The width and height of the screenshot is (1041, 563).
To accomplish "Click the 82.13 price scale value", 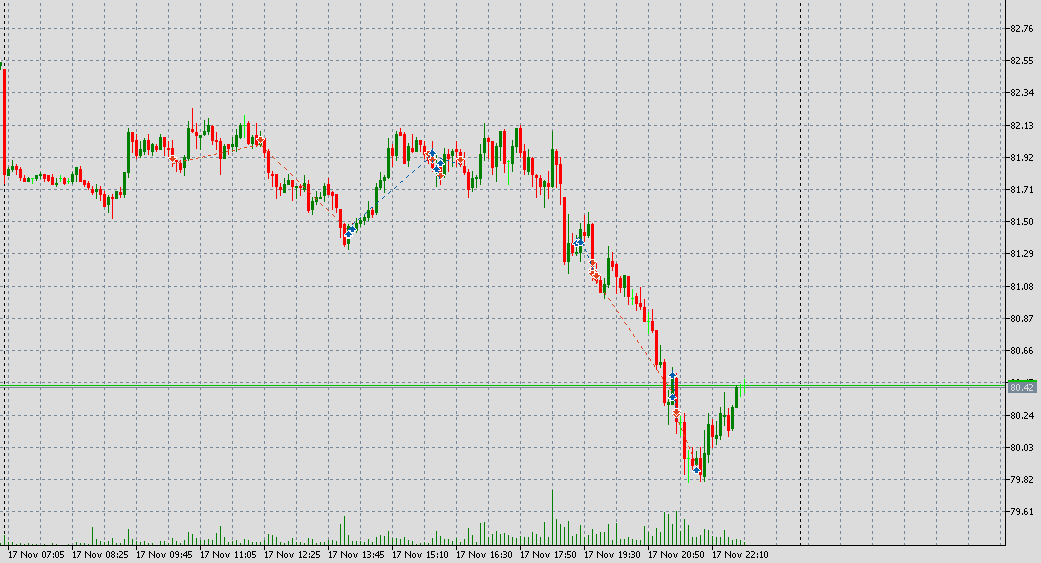I will pos(1021,125).
